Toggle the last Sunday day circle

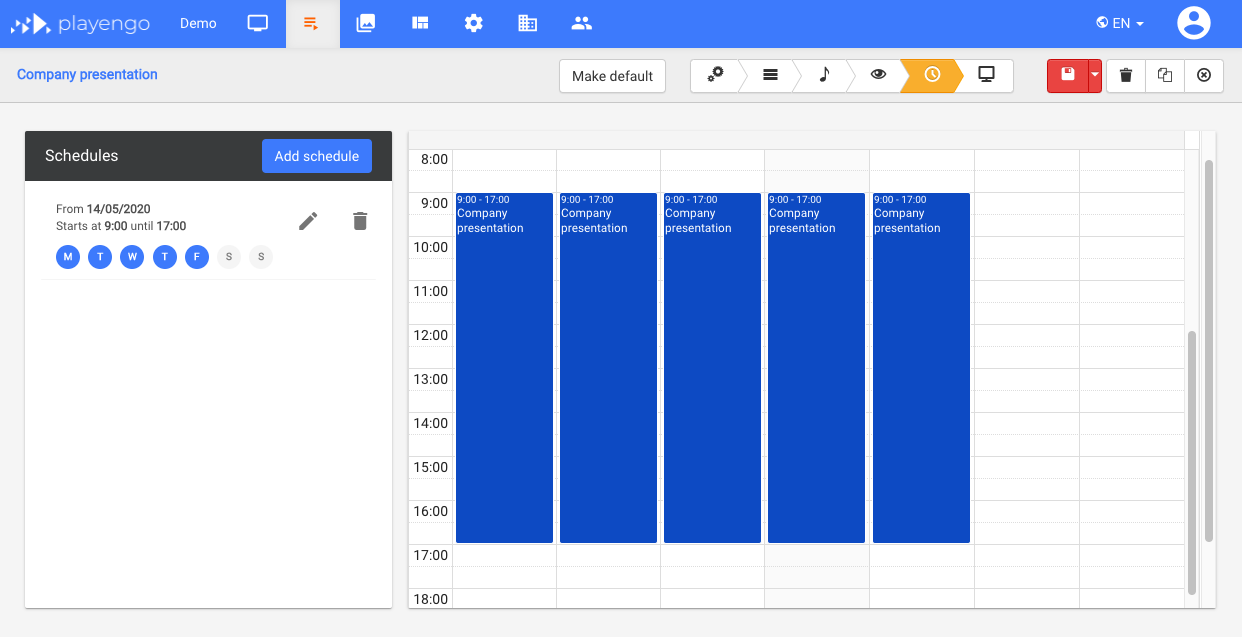click(x=261, y=257)
